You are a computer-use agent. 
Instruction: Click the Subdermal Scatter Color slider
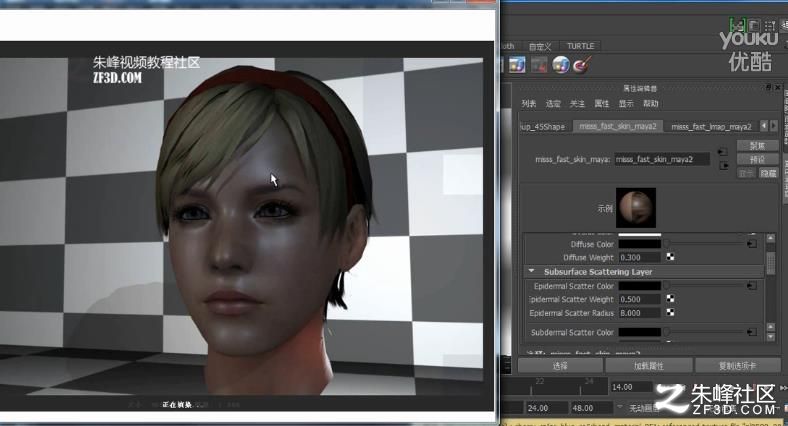[x=705, y=332]
